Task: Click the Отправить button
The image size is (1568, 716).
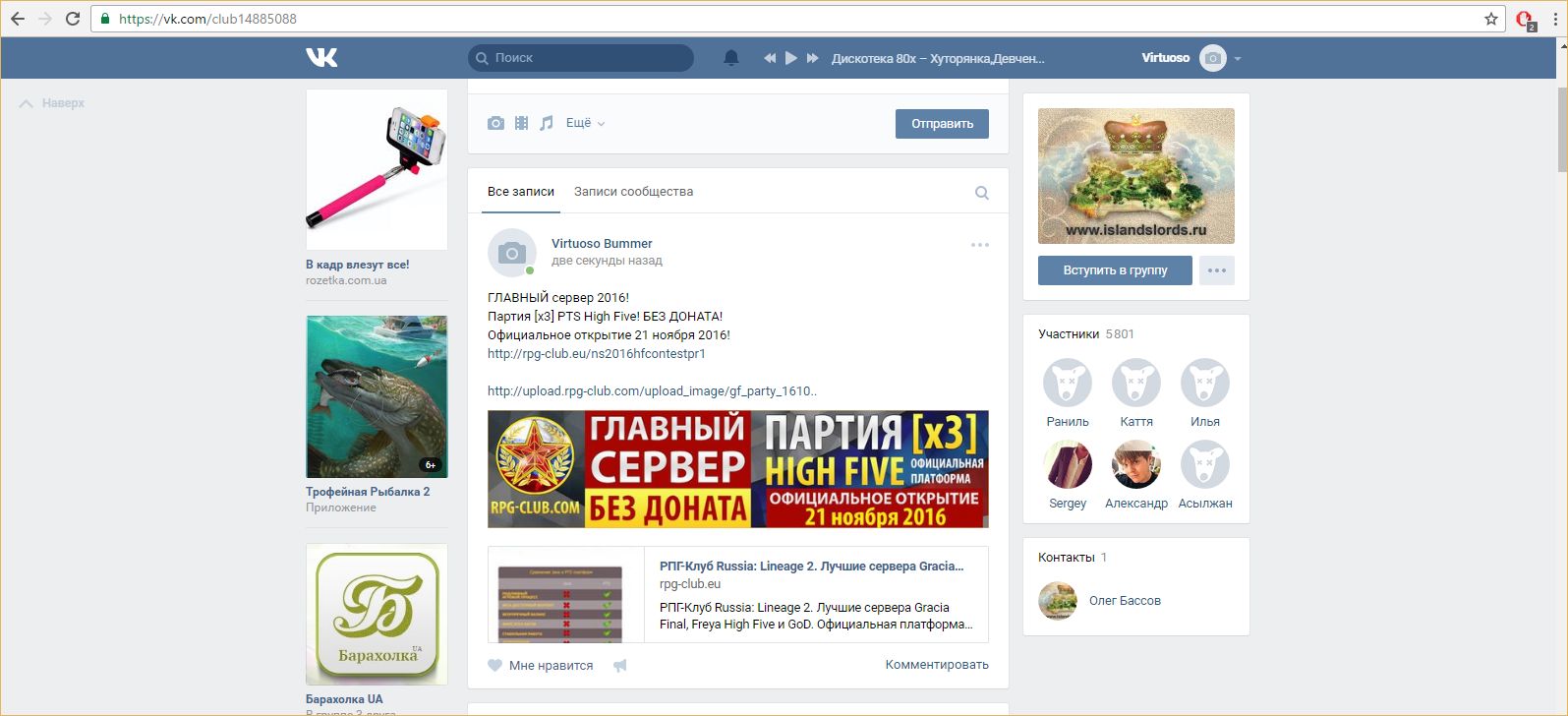Action: 942,124
